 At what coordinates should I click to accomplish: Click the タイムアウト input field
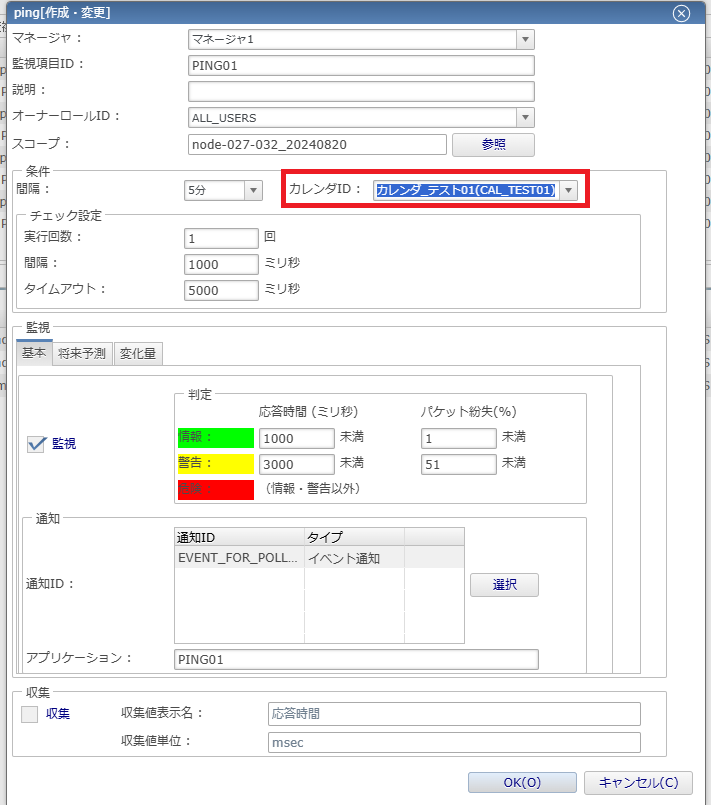tap(222, 290)
